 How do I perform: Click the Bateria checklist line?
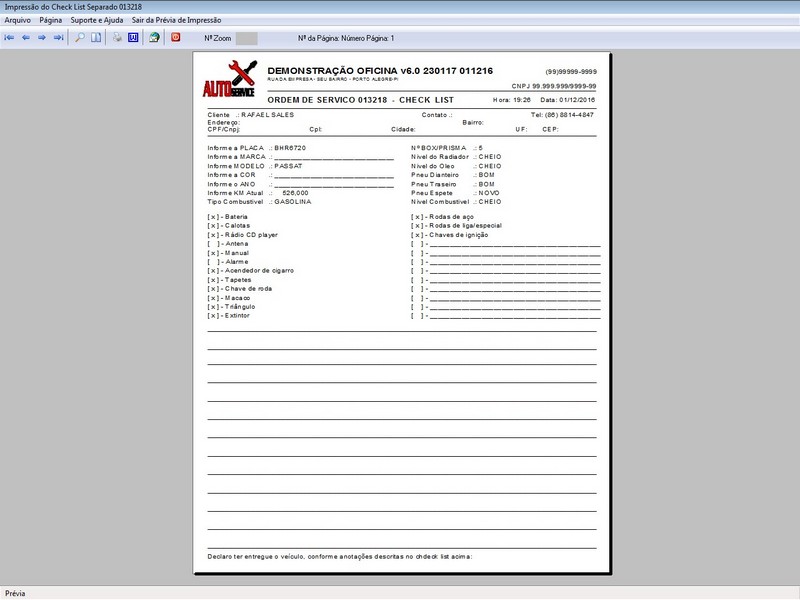click(228, 217)
